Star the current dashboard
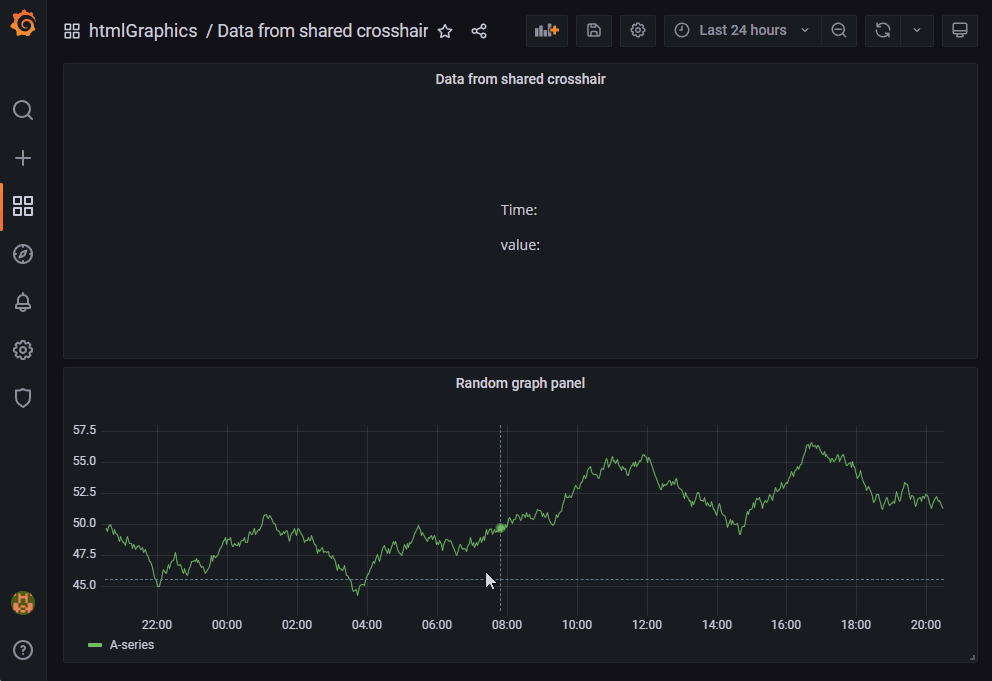 (x=445, y=31)
